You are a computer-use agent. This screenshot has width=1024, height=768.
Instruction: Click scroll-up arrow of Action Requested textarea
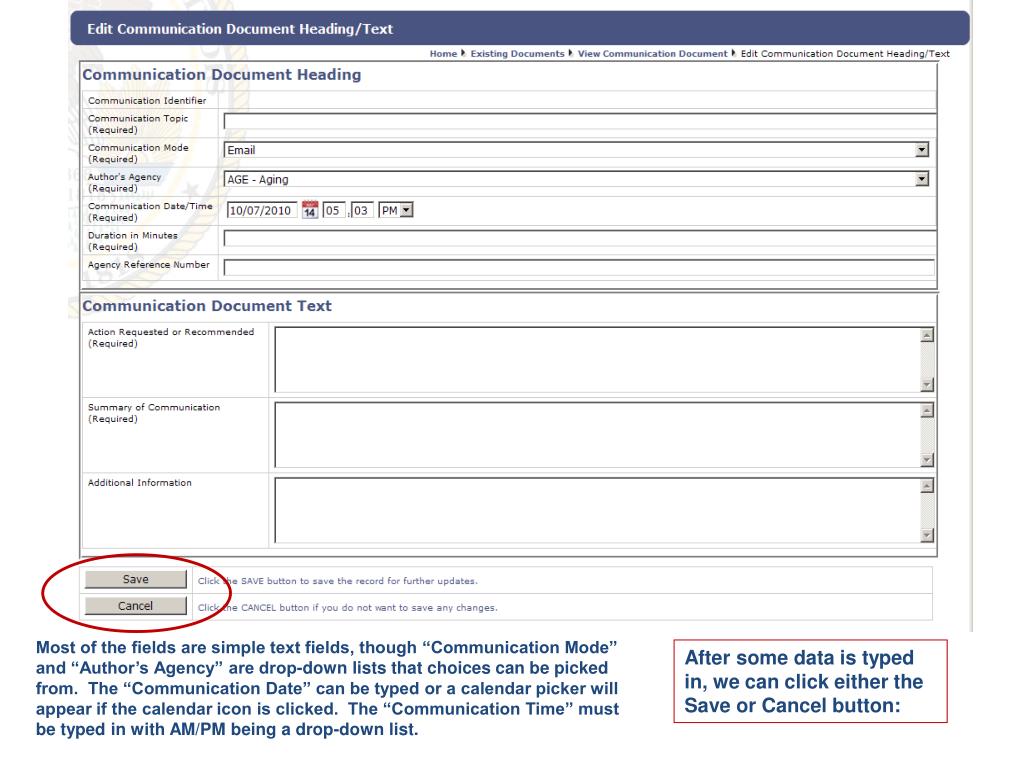tap(927, 335)
